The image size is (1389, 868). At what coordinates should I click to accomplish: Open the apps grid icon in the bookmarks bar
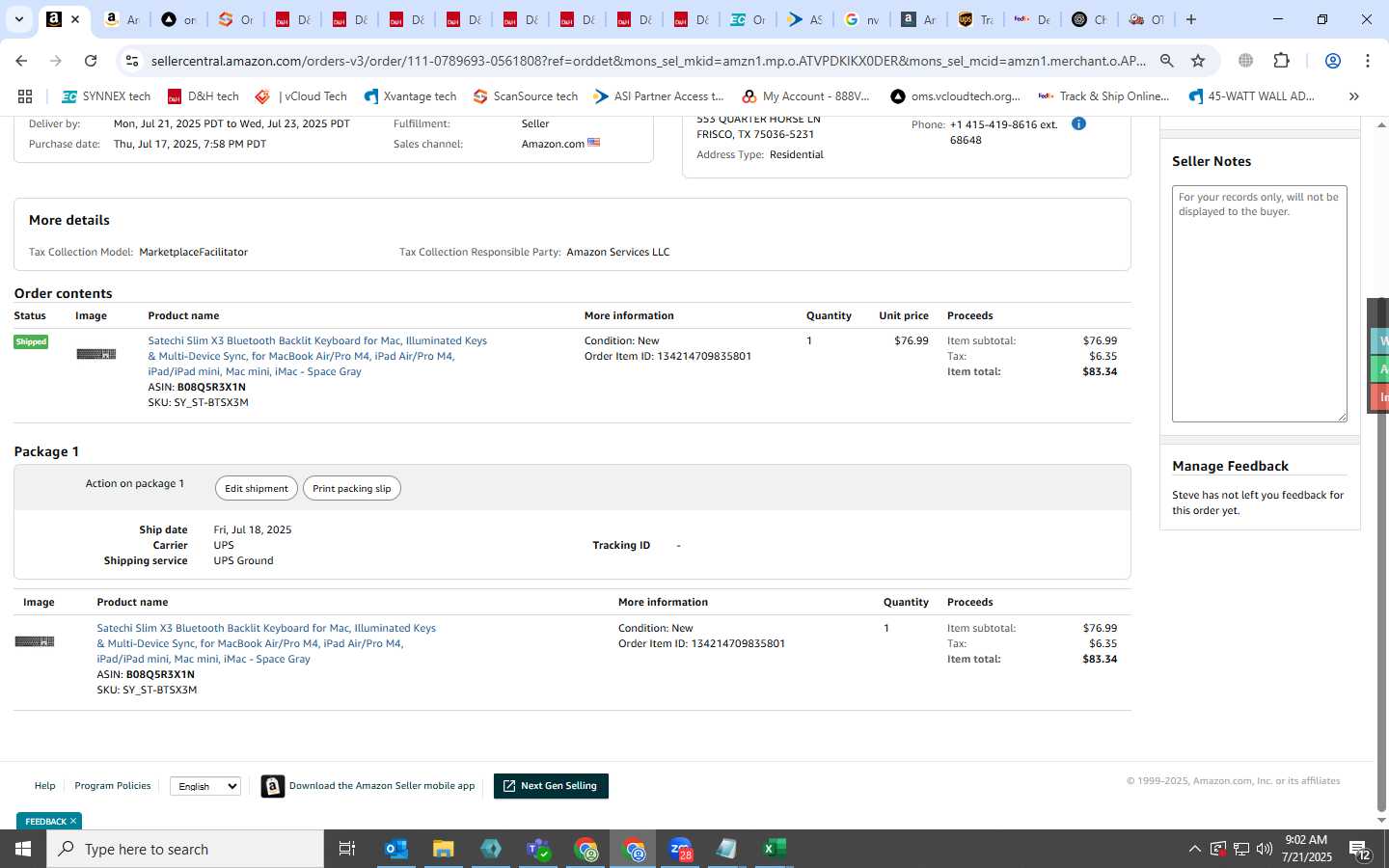coord(25,96)
